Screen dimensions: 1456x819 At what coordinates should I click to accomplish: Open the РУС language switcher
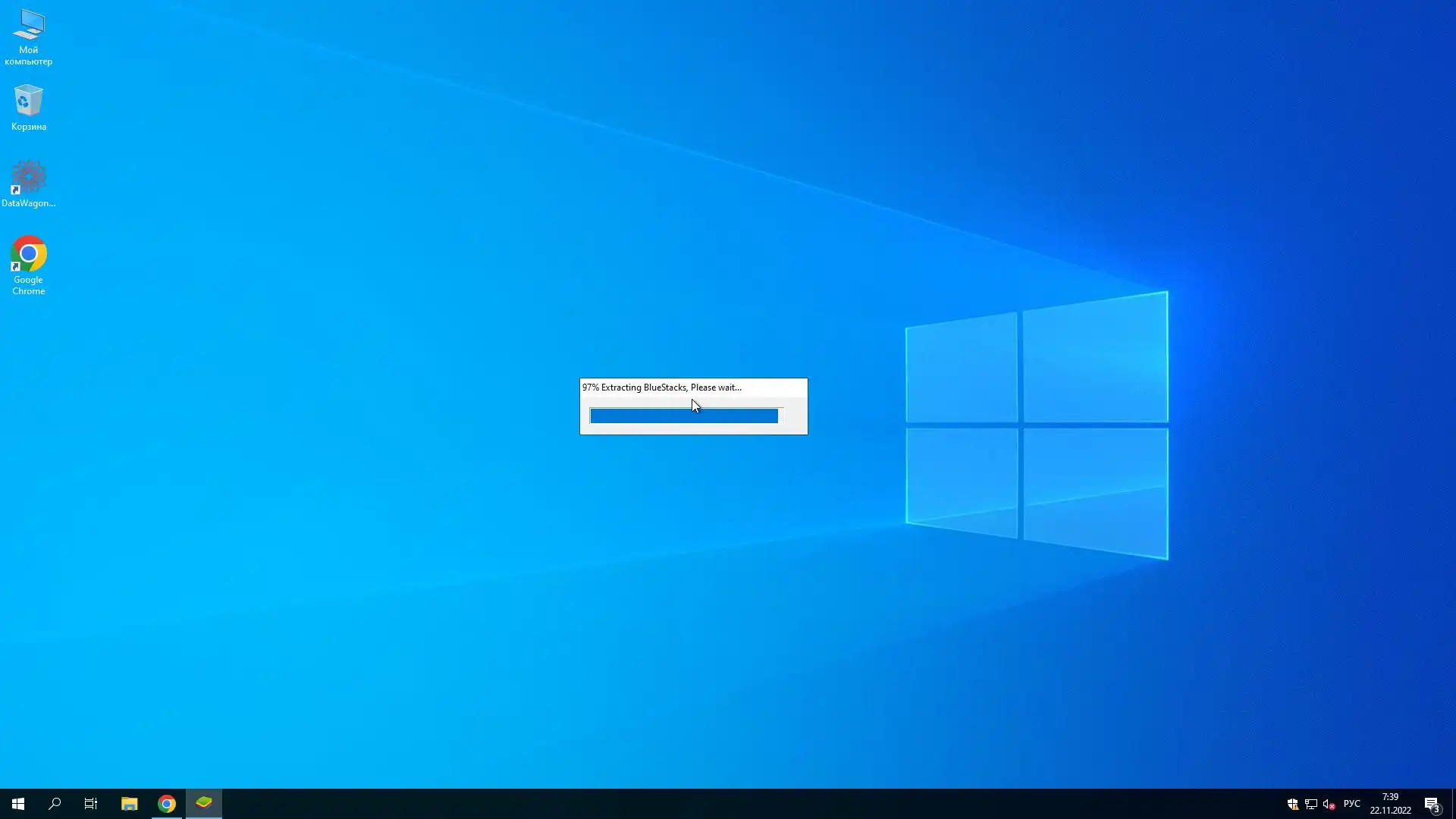[1351, 804]
